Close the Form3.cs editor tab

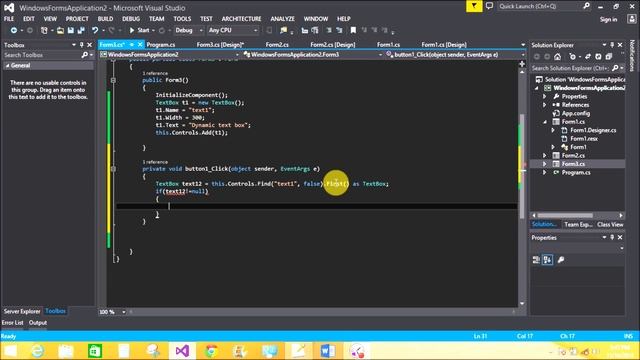point(140,44)
